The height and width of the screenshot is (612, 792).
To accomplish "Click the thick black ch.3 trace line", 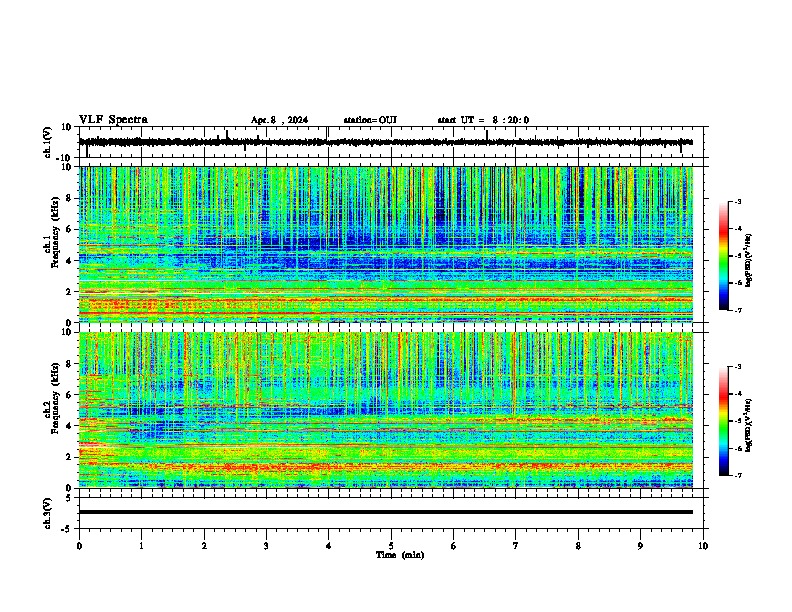I will pyautogui.click(x=385, y=512).
